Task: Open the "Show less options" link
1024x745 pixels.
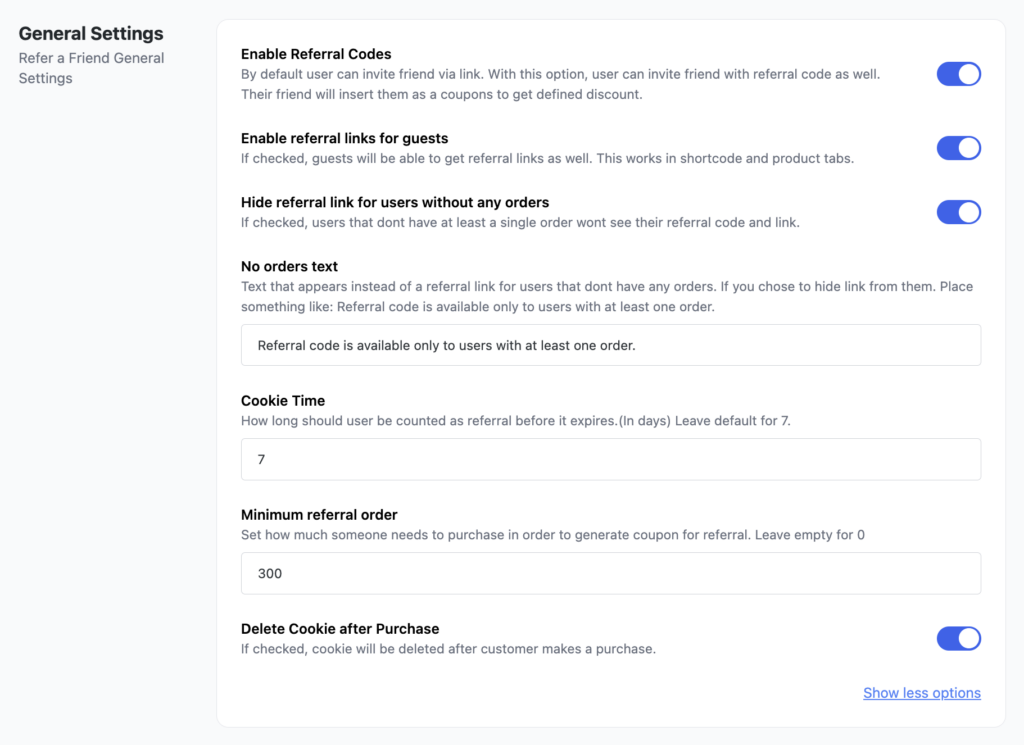Action: [x=921, y=692]
